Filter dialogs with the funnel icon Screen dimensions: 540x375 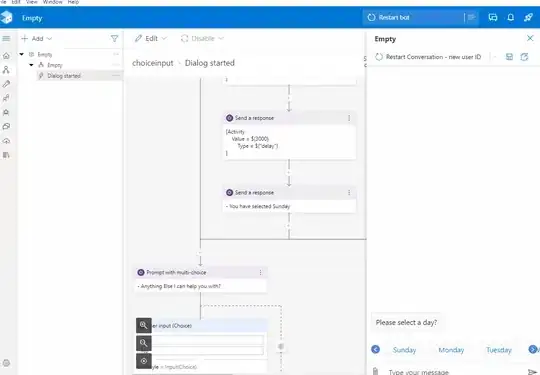click(x=114, y=39)
